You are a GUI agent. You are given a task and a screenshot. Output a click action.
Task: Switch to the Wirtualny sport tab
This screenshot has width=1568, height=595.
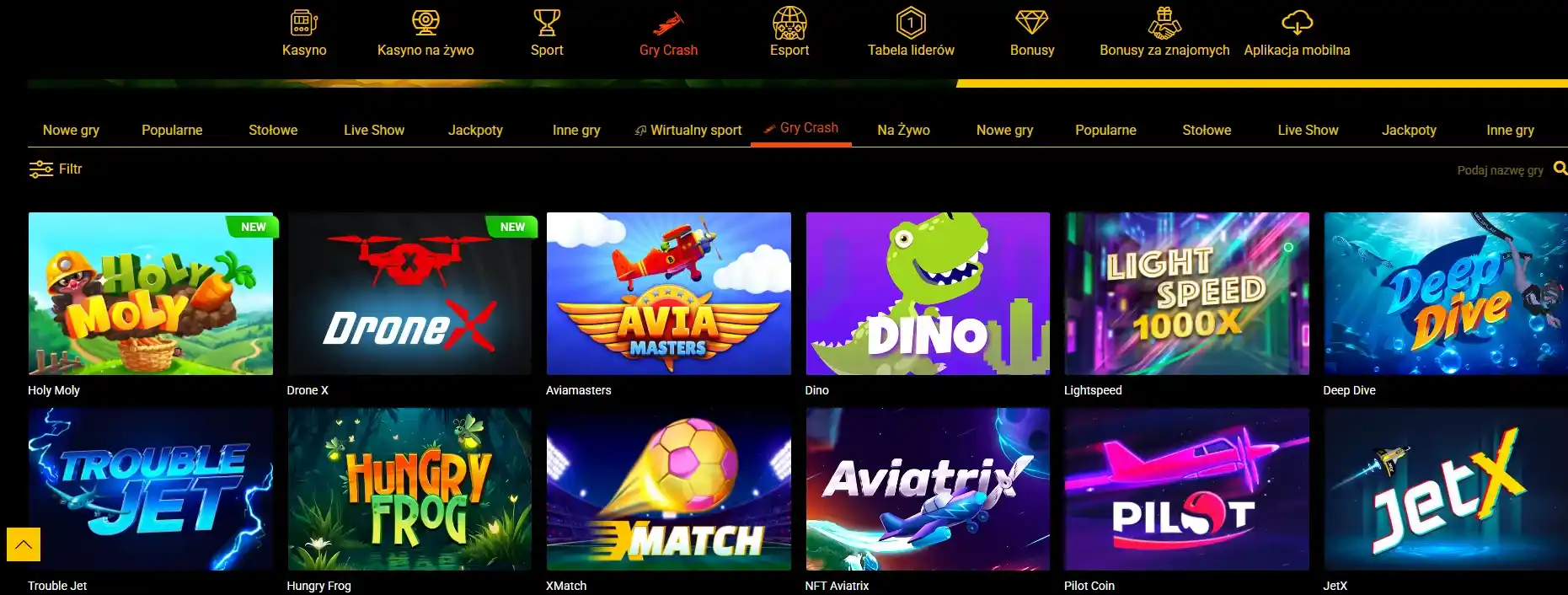[688, 130]
